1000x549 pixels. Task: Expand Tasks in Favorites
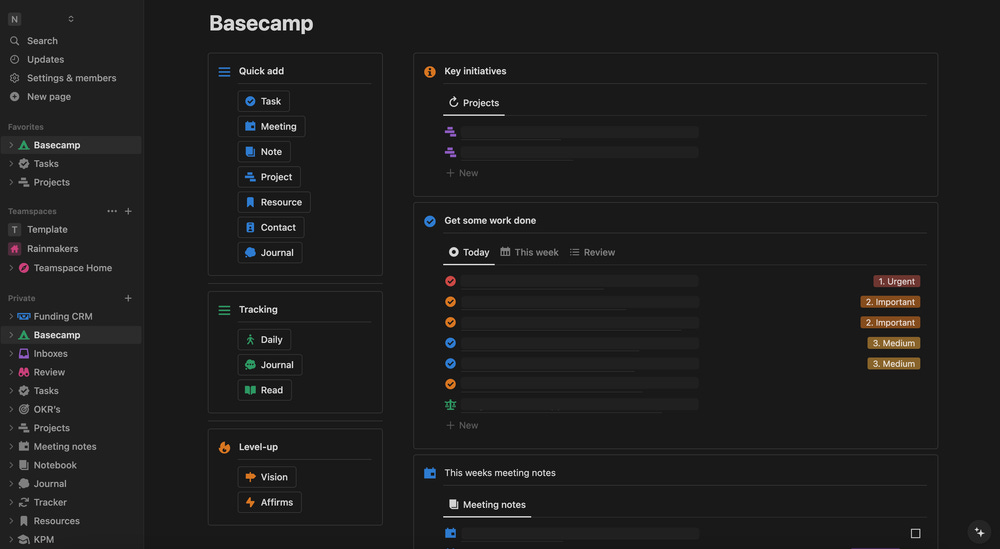pos(11,164)
